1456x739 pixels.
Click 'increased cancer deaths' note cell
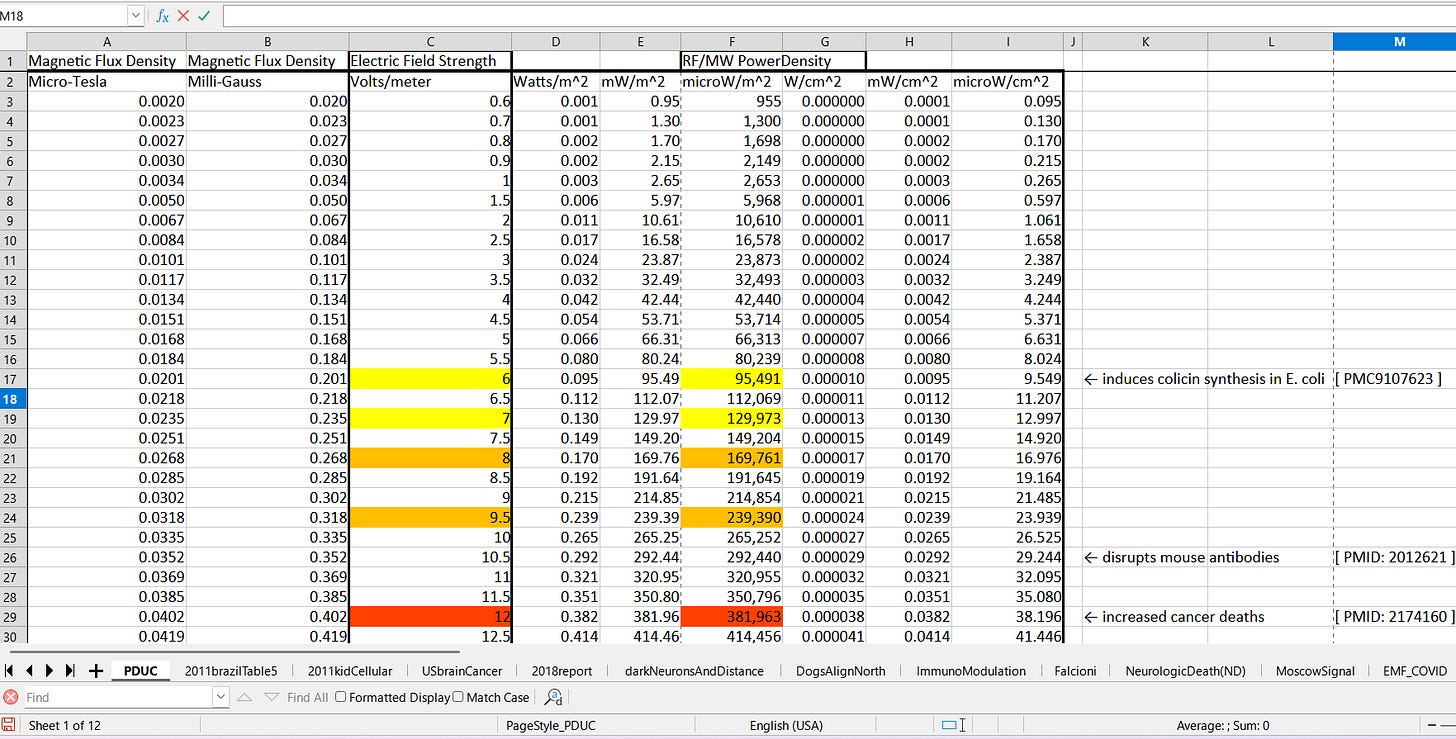coord(1174,616)
